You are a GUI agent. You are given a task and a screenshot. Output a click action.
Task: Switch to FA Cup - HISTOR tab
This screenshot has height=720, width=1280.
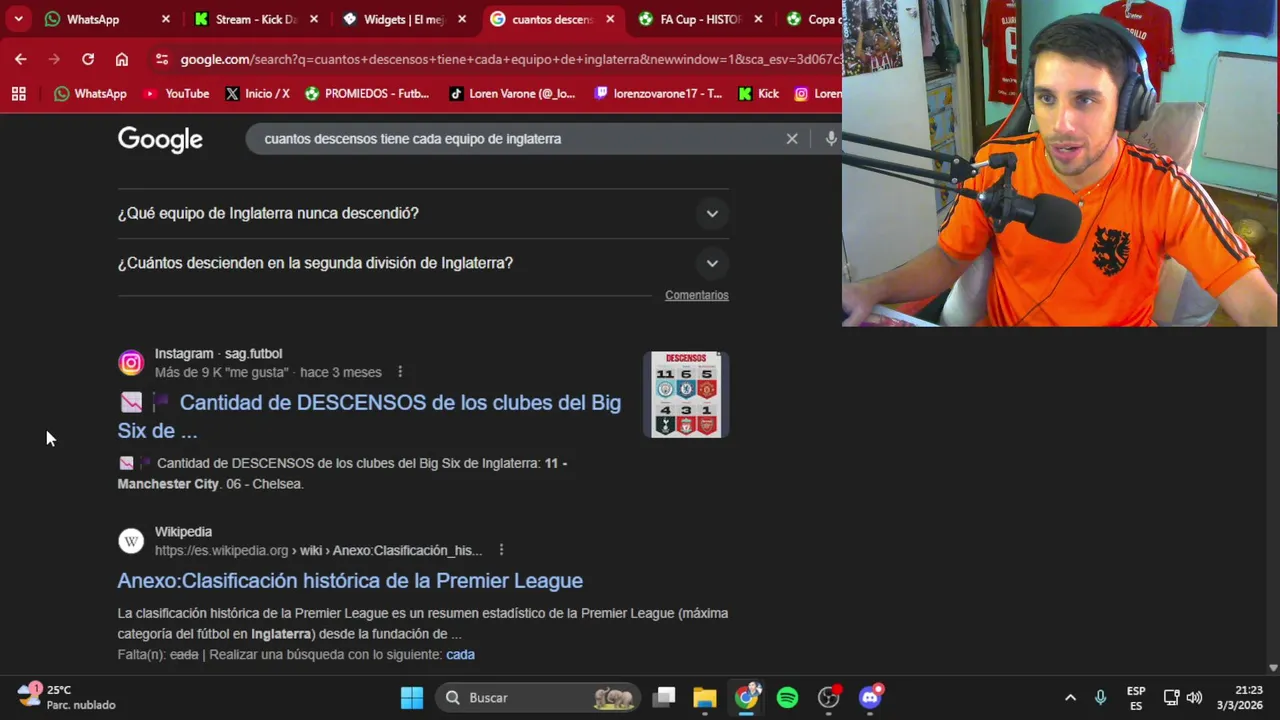pyautogui.click(x=691, y=19)
